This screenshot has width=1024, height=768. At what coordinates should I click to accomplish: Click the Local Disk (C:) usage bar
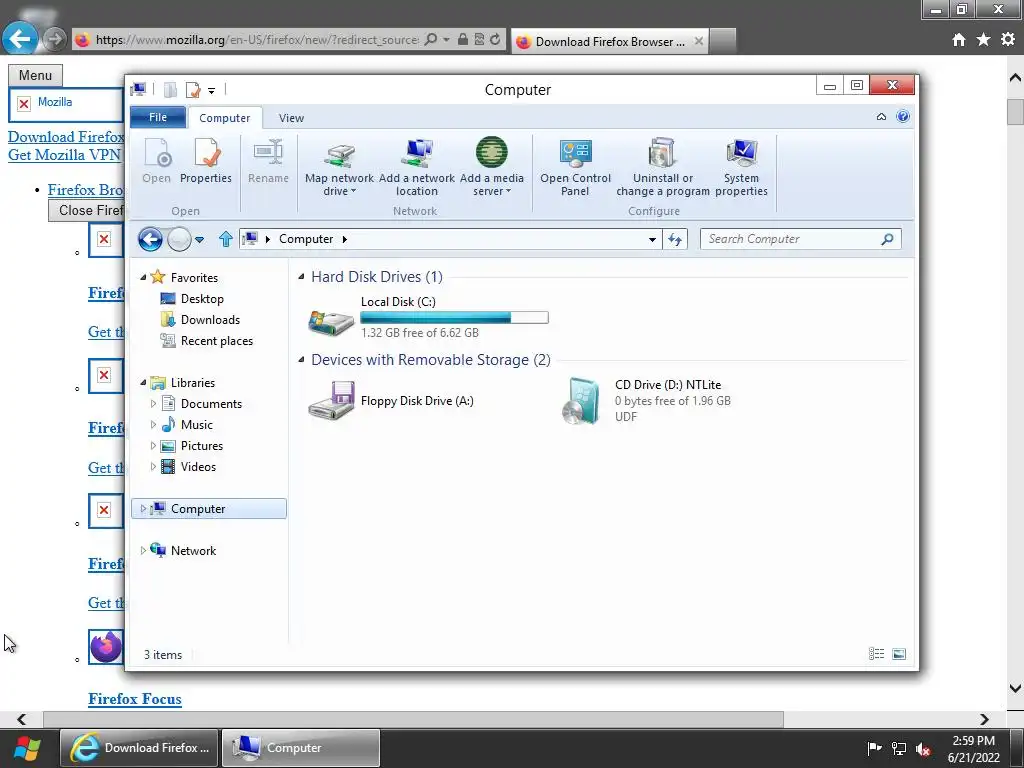(x=455, y=318)
